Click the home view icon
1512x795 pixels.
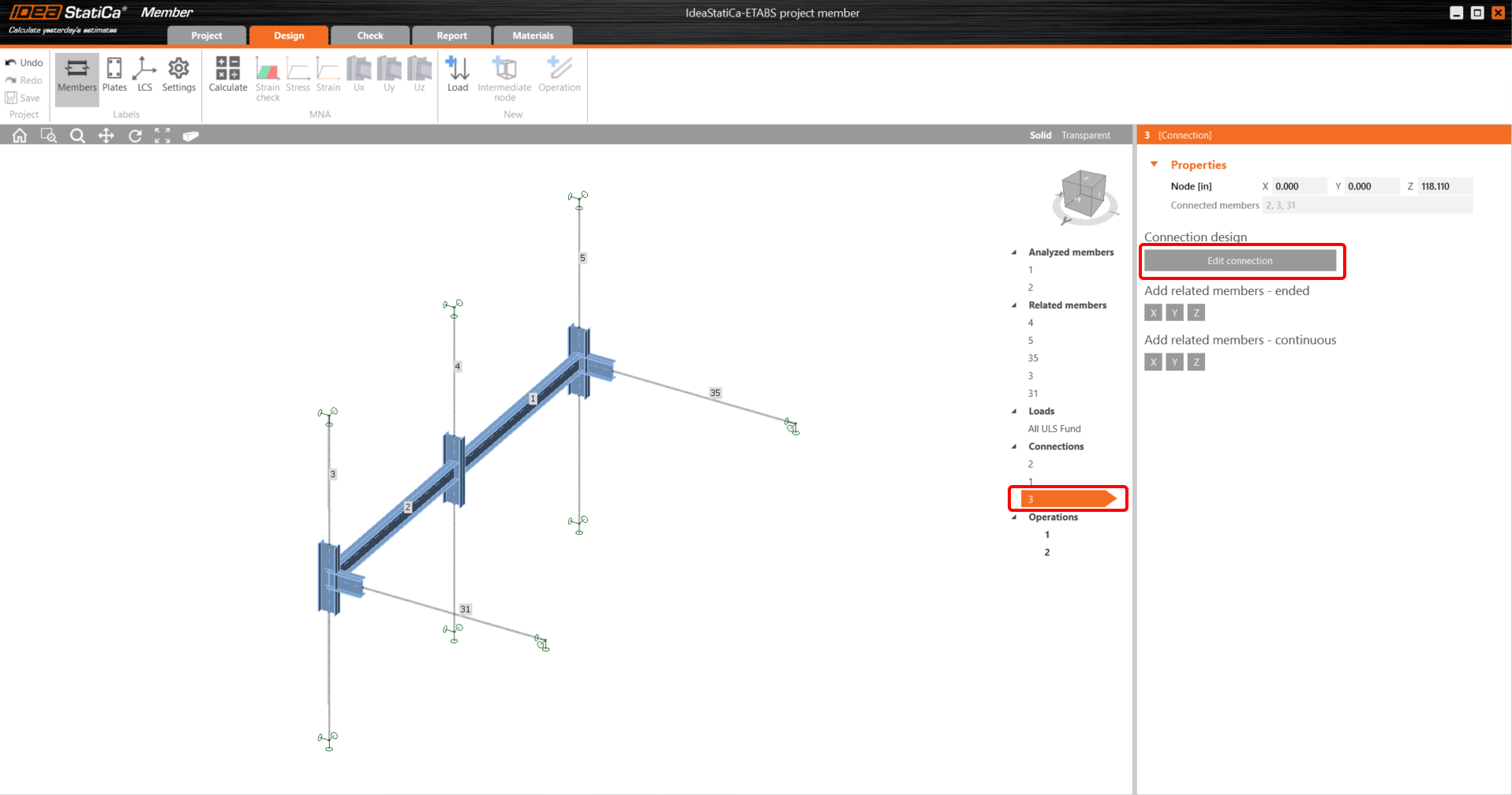[x=20, y=136]
